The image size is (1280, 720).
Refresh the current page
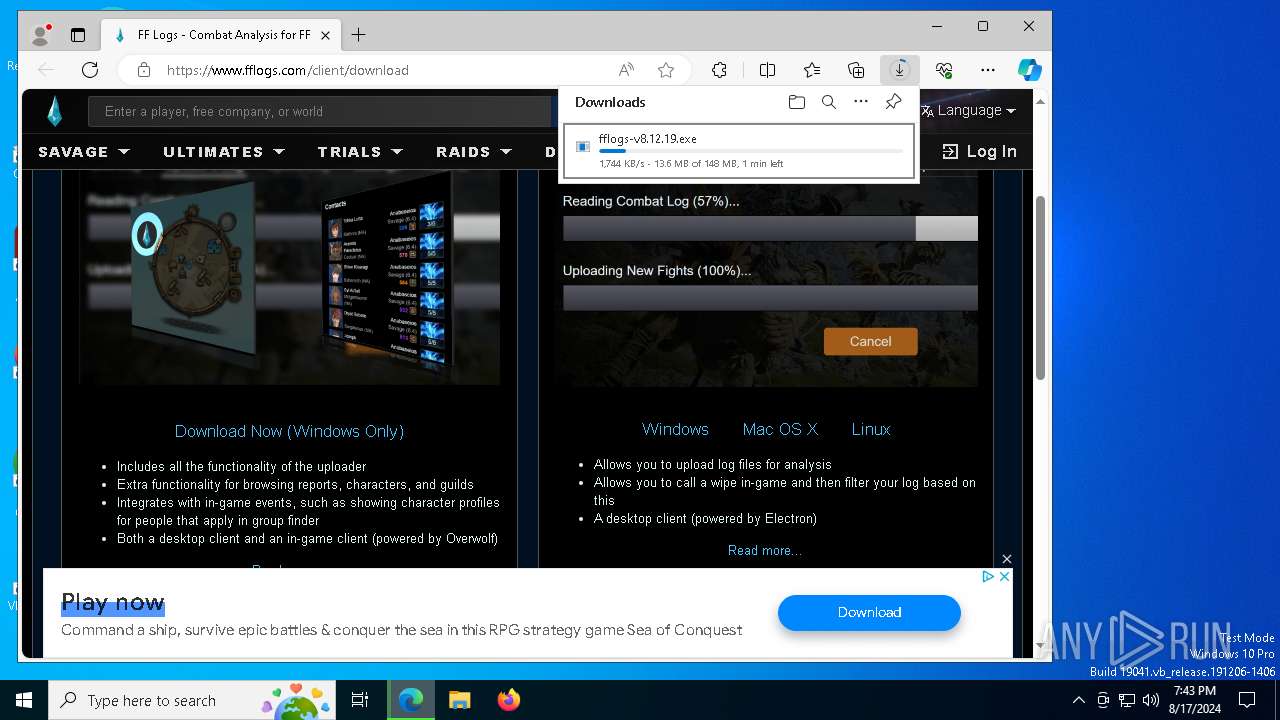pos(90,70)
